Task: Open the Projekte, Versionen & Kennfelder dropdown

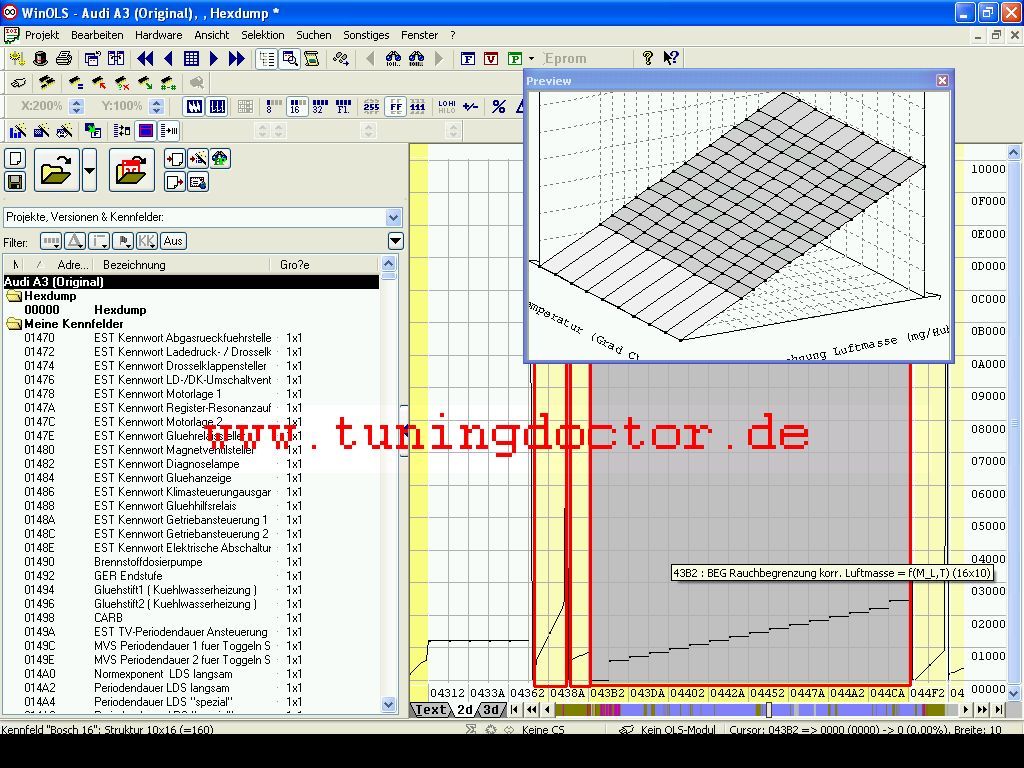Action: 393,217
